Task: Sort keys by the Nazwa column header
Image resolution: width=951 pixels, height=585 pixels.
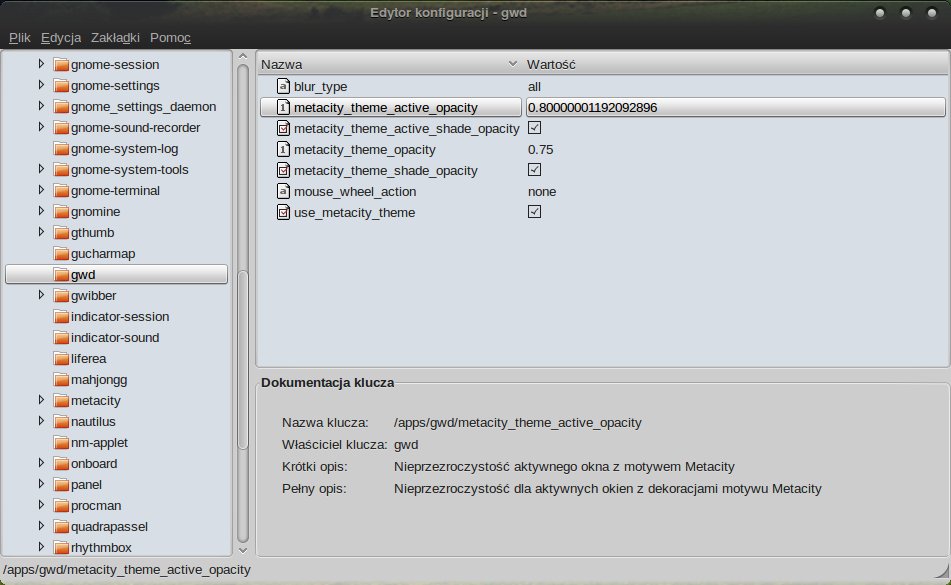Action: [389, 64]
